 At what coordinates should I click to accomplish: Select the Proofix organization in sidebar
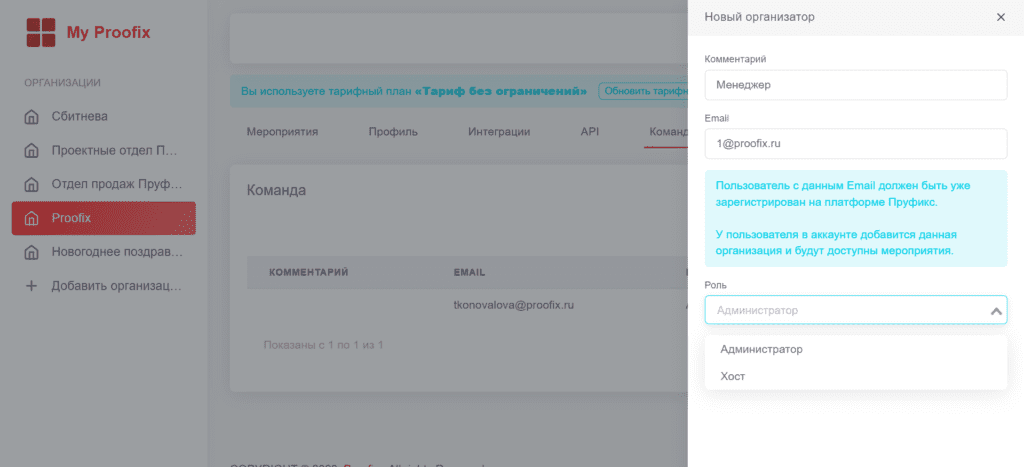point(104,218)
